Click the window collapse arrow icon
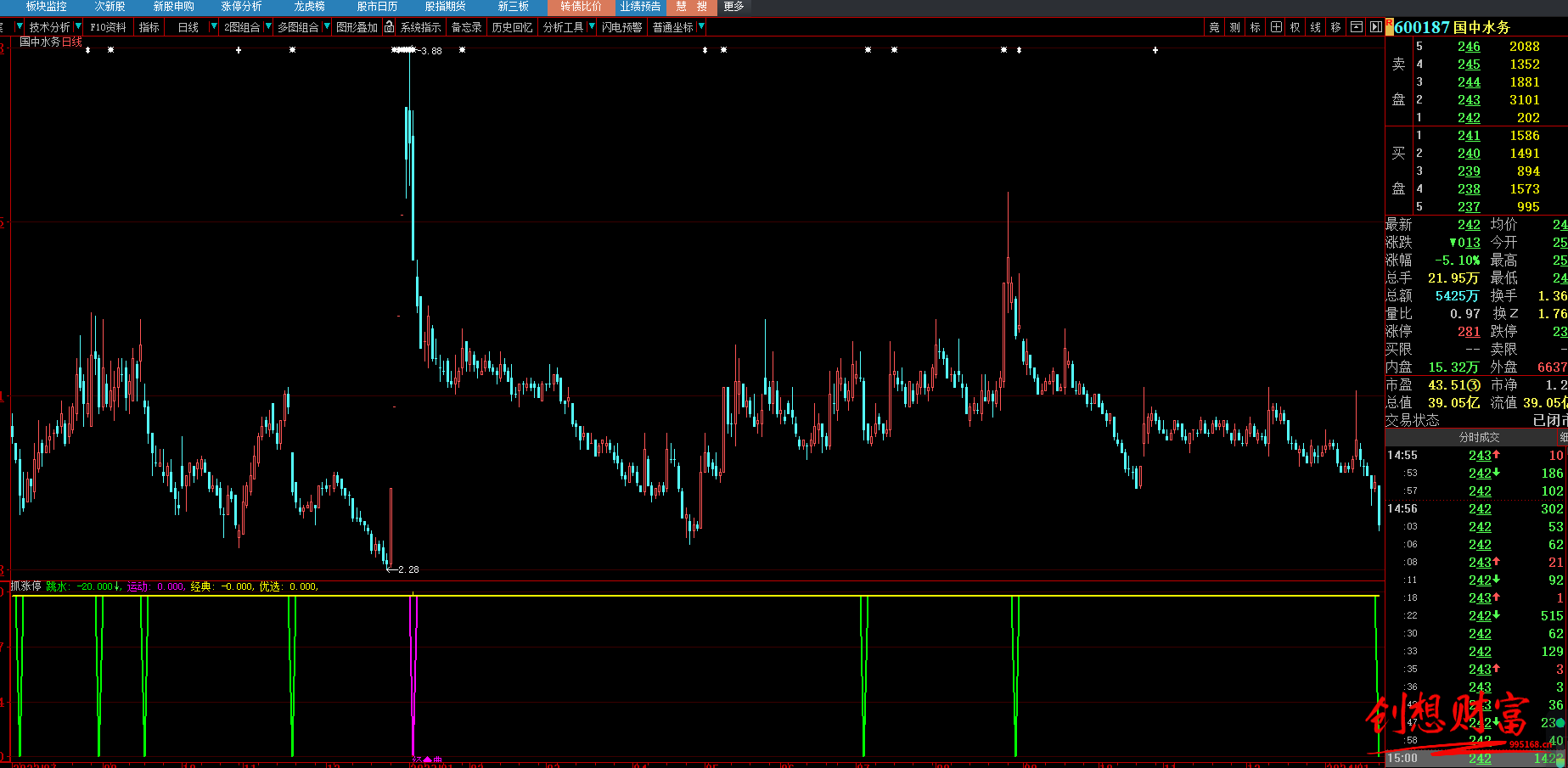This screenshot has width=1568, height=768. click(x=1356, y=27)
